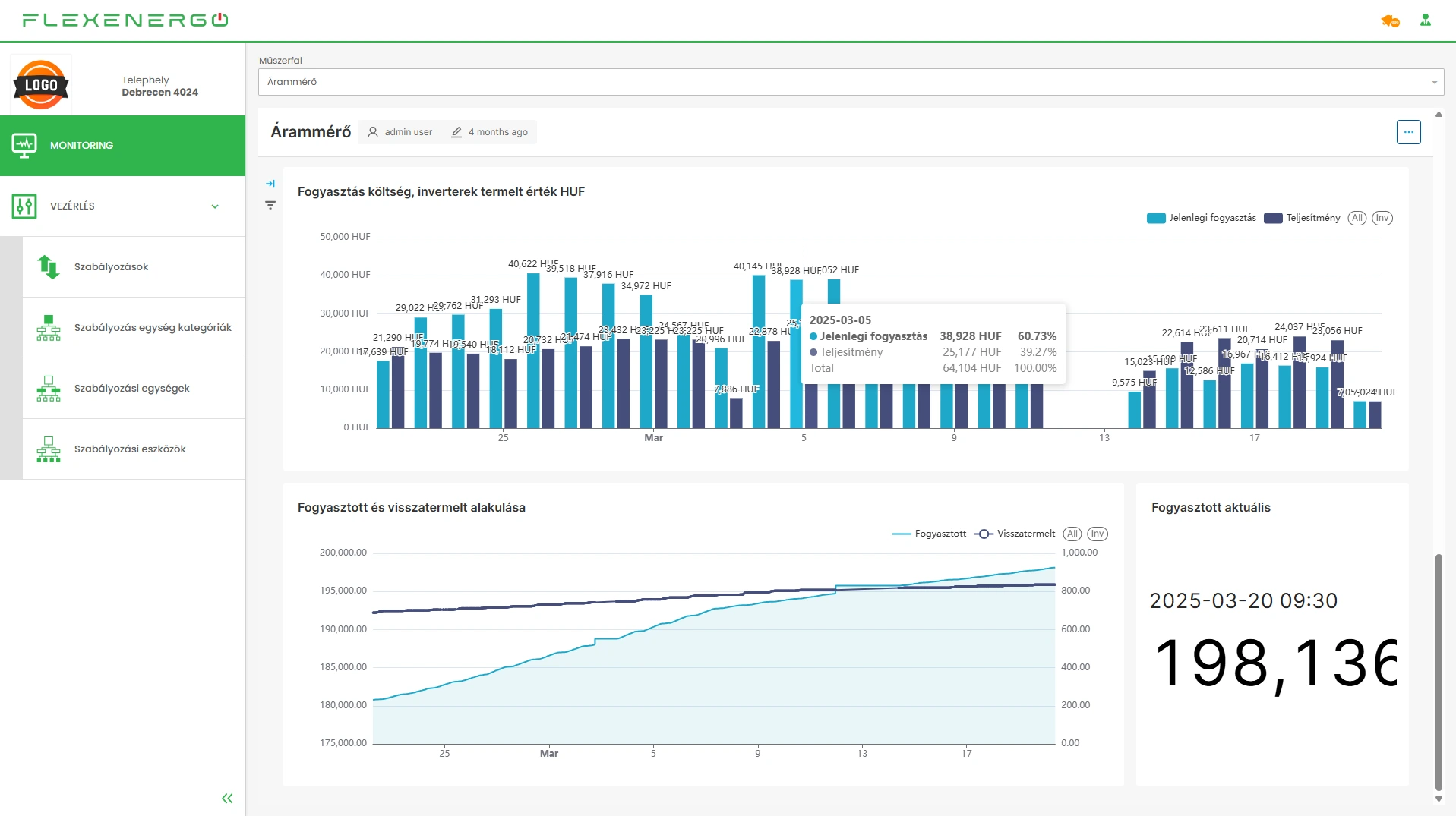Click the FlexEnergo logo in header
The height and width of the screenshot is (816, 1456).
(125, 20)
